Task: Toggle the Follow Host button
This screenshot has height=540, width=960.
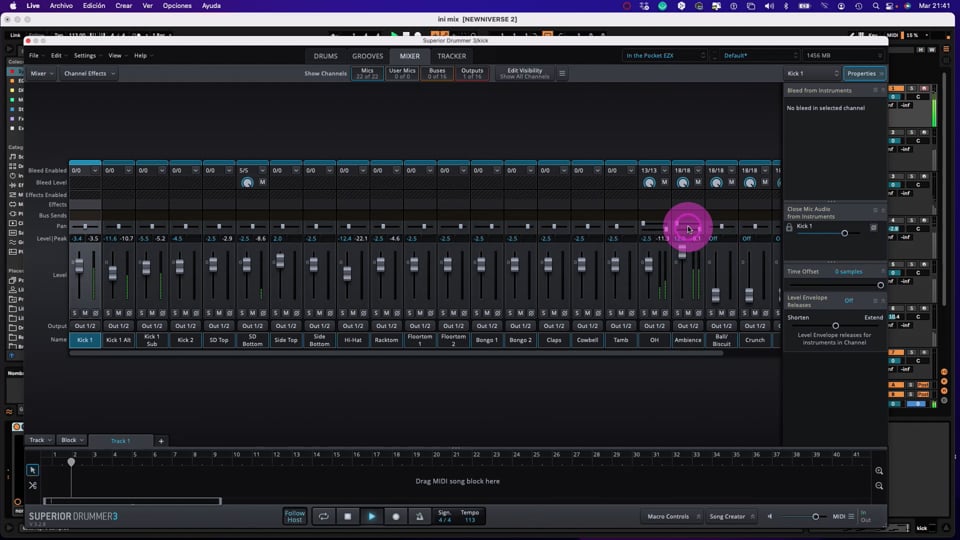Action: coord(294,516)
